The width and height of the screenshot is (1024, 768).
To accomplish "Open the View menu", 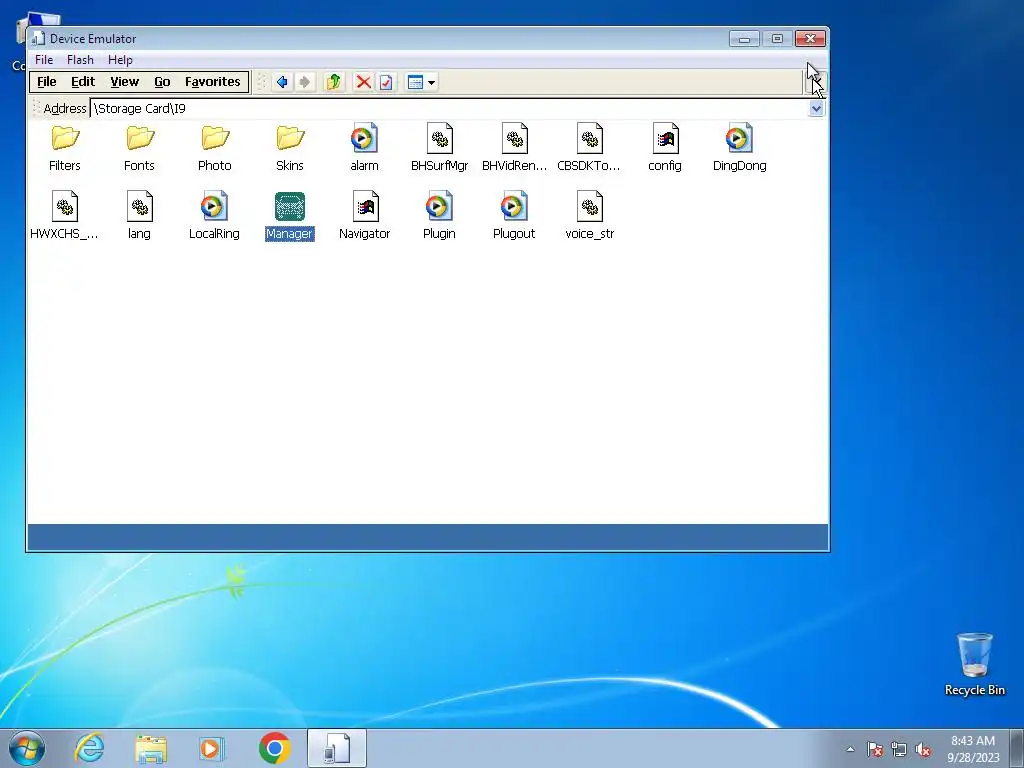I will 124,82.
